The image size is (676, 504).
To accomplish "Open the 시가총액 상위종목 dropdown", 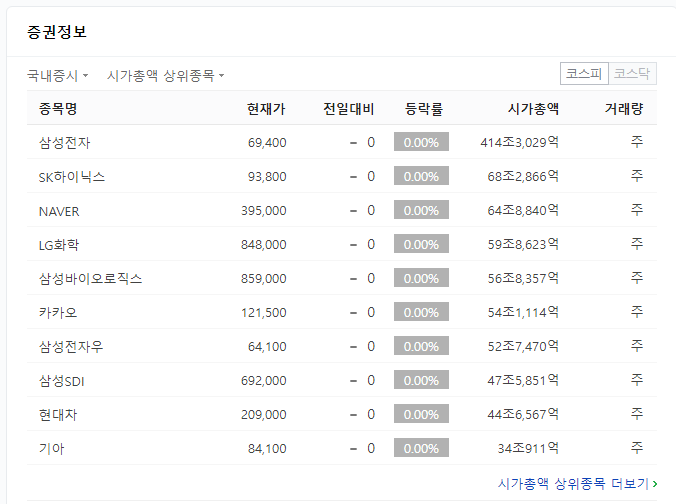I will click(x=166, y=75).
